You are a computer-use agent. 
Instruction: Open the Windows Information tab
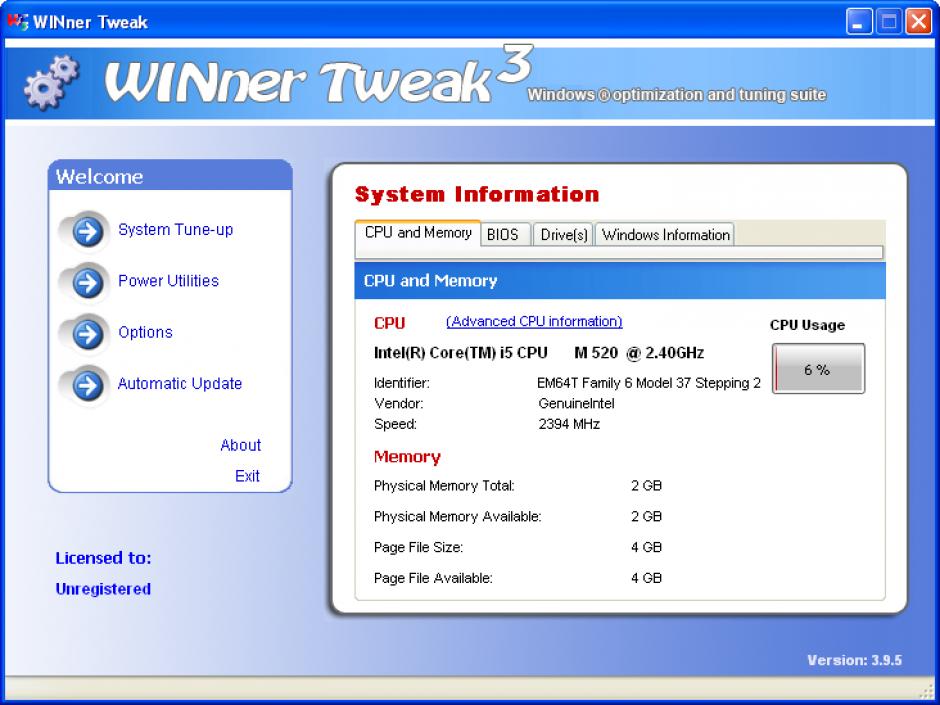(x=666, y=235)
